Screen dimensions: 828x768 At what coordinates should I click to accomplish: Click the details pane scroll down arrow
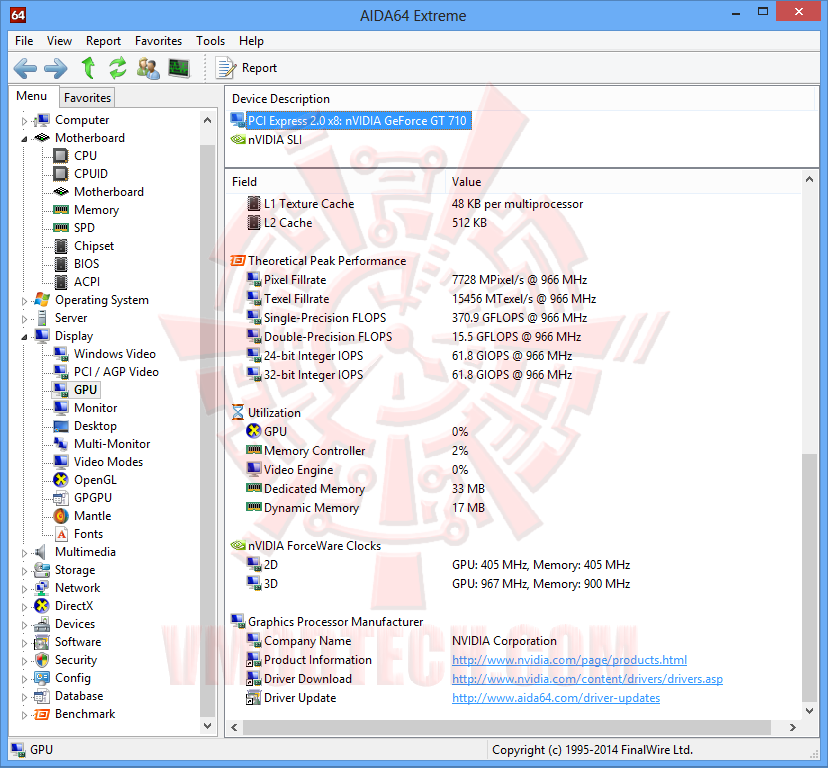809,711
